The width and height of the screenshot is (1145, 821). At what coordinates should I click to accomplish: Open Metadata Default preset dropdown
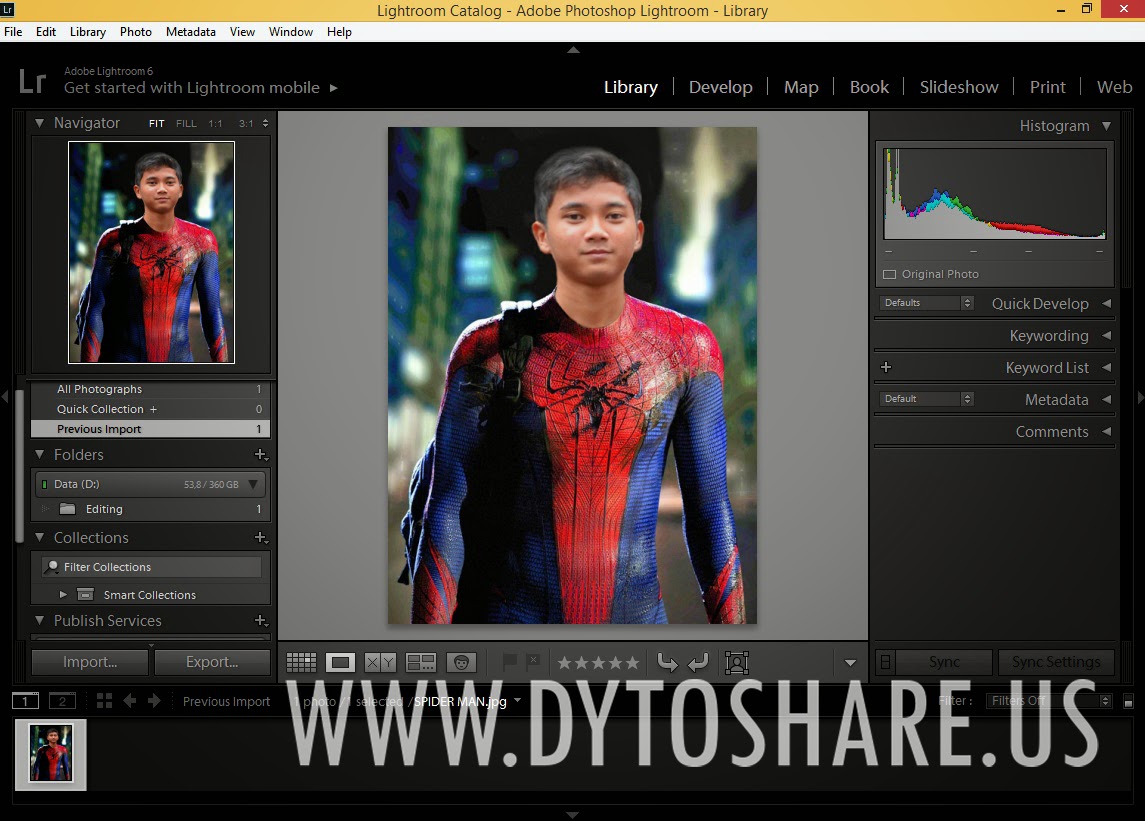926,399
